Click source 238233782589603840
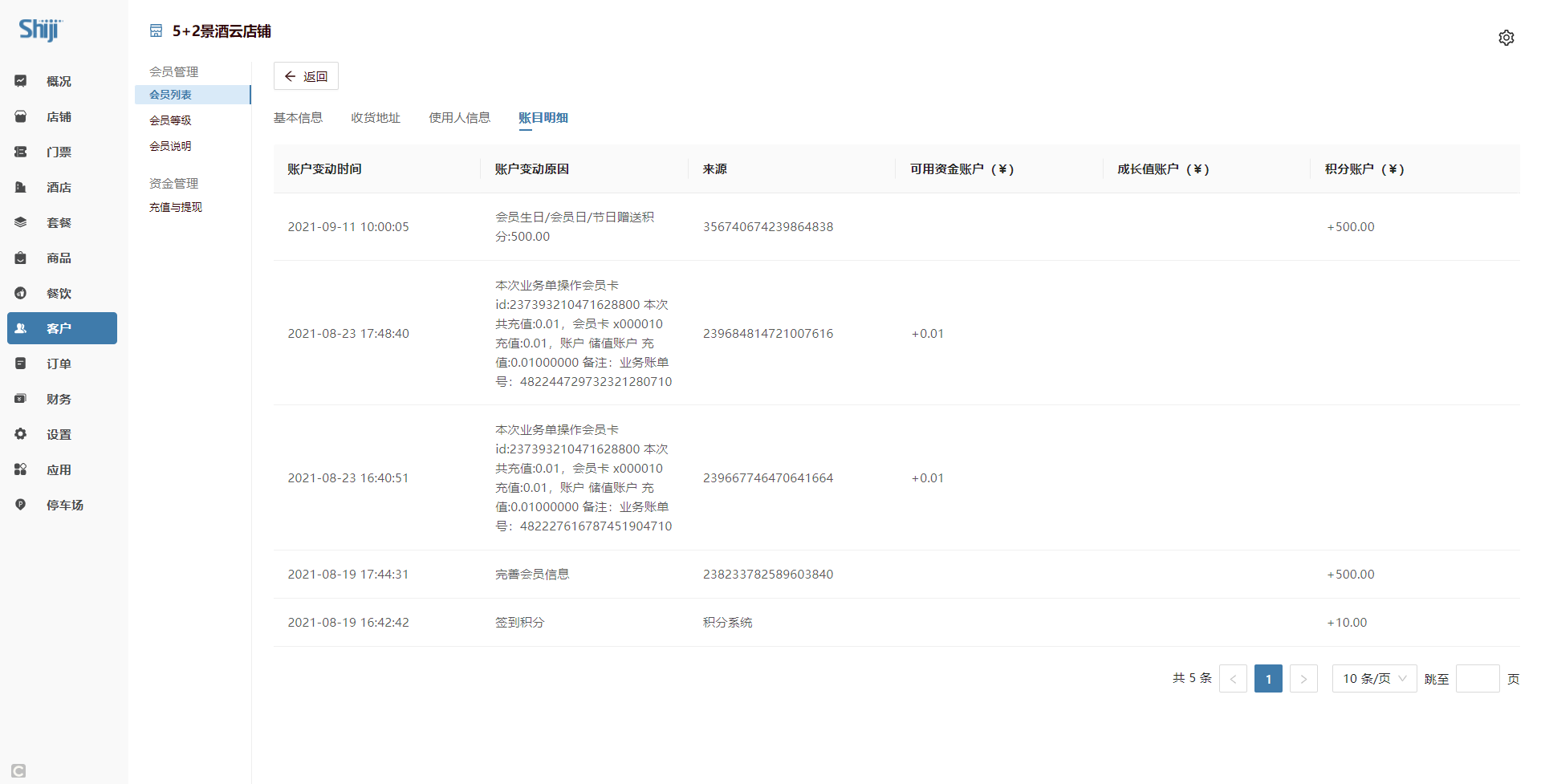 pos(768,575)
